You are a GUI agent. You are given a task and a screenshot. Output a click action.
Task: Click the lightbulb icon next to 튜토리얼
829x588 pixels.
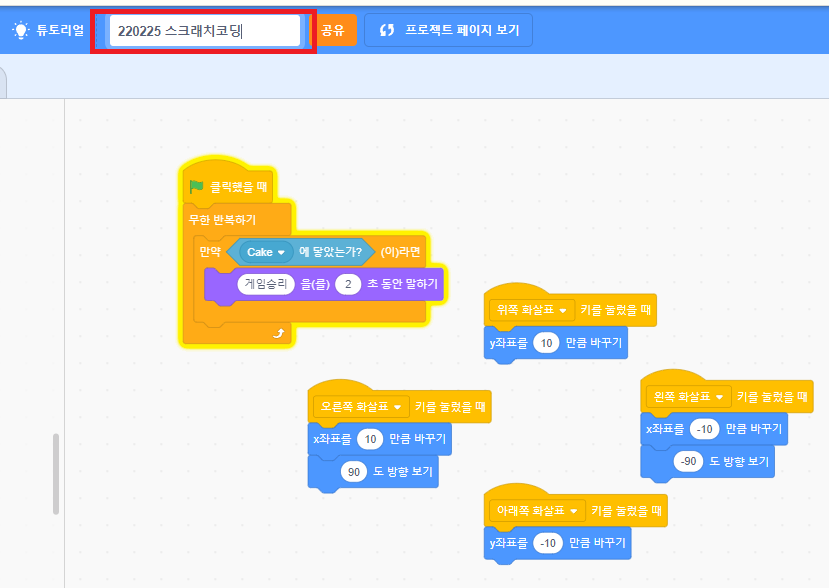click(18, 28)
